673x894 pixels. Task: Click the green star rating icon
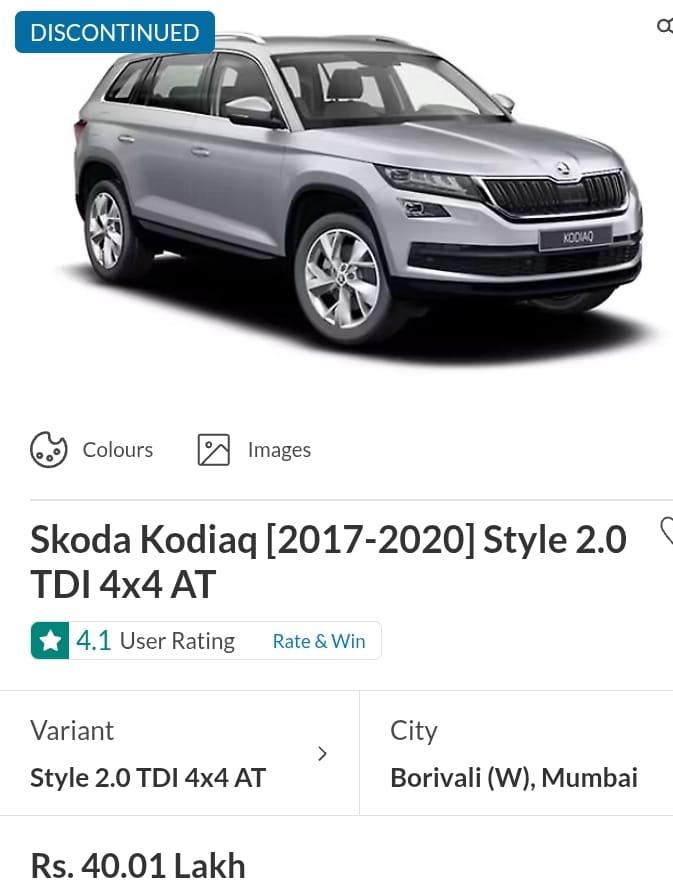(50, 641)
